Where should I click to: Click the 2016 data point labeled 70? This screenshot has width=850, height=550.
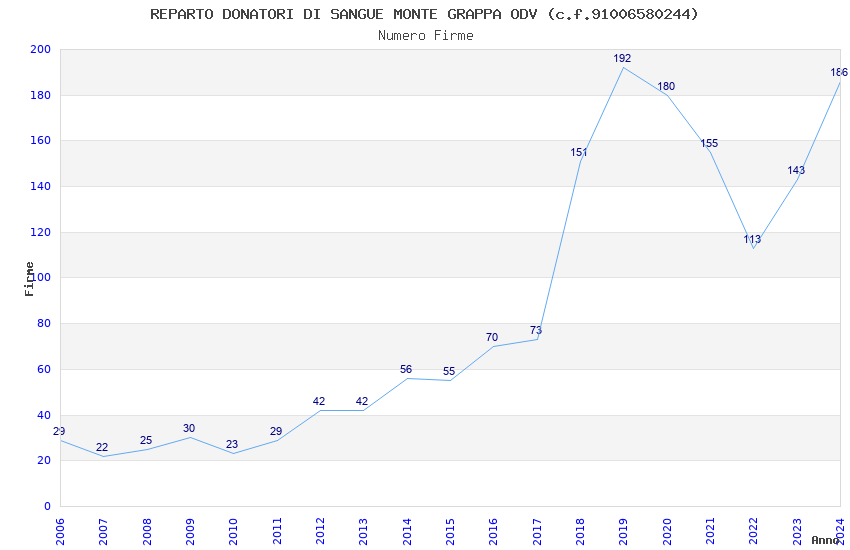(x=492, y=337)
